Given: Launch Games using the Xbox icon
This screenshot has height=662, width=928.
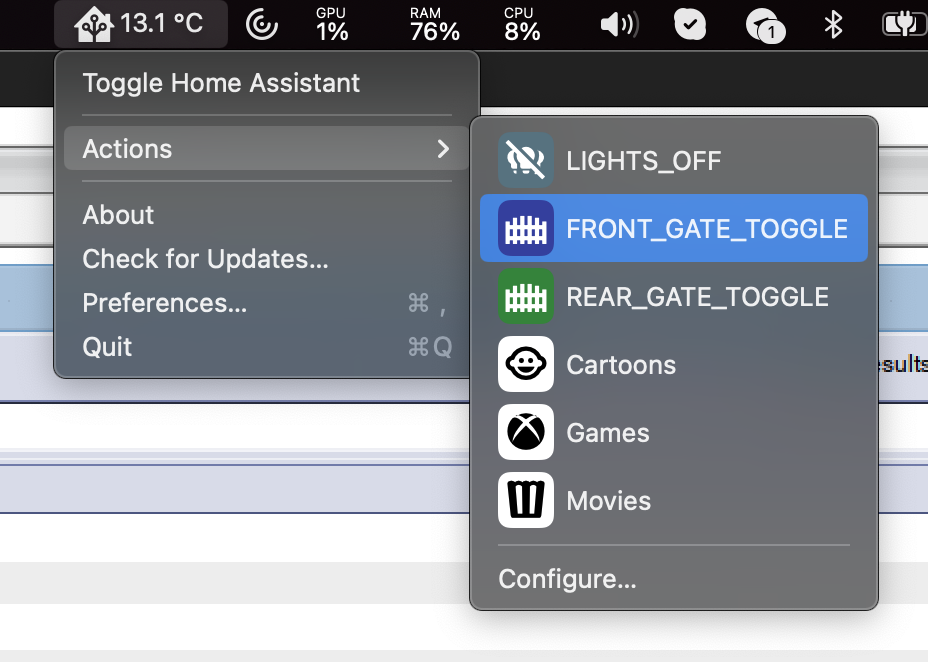Looking at the screenshot, I should pyautogui.click(x=525, y=432).
